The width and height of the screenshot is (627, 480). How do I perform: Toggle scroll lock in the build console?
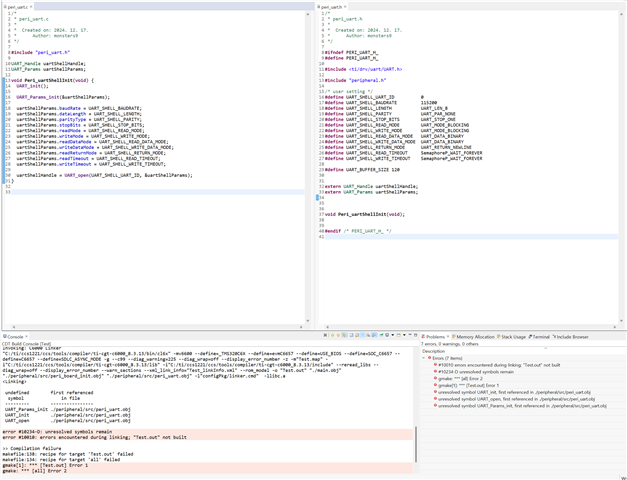[368, 335]
